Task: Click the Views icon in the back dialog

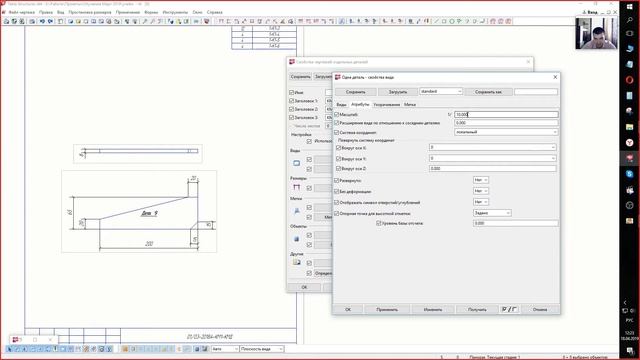Action: pyautogui.click(x=297, y=163)
